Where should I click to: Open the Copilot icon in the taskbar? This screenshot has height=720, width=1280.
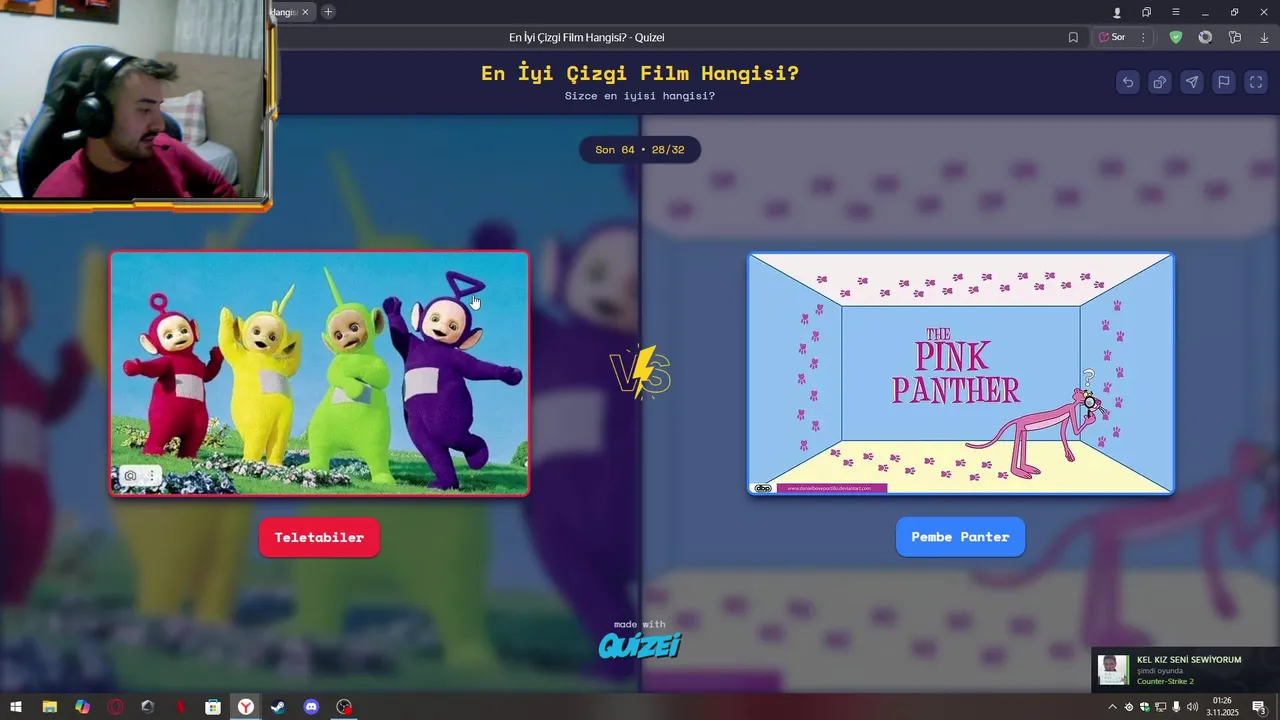[x=82, y=707]
